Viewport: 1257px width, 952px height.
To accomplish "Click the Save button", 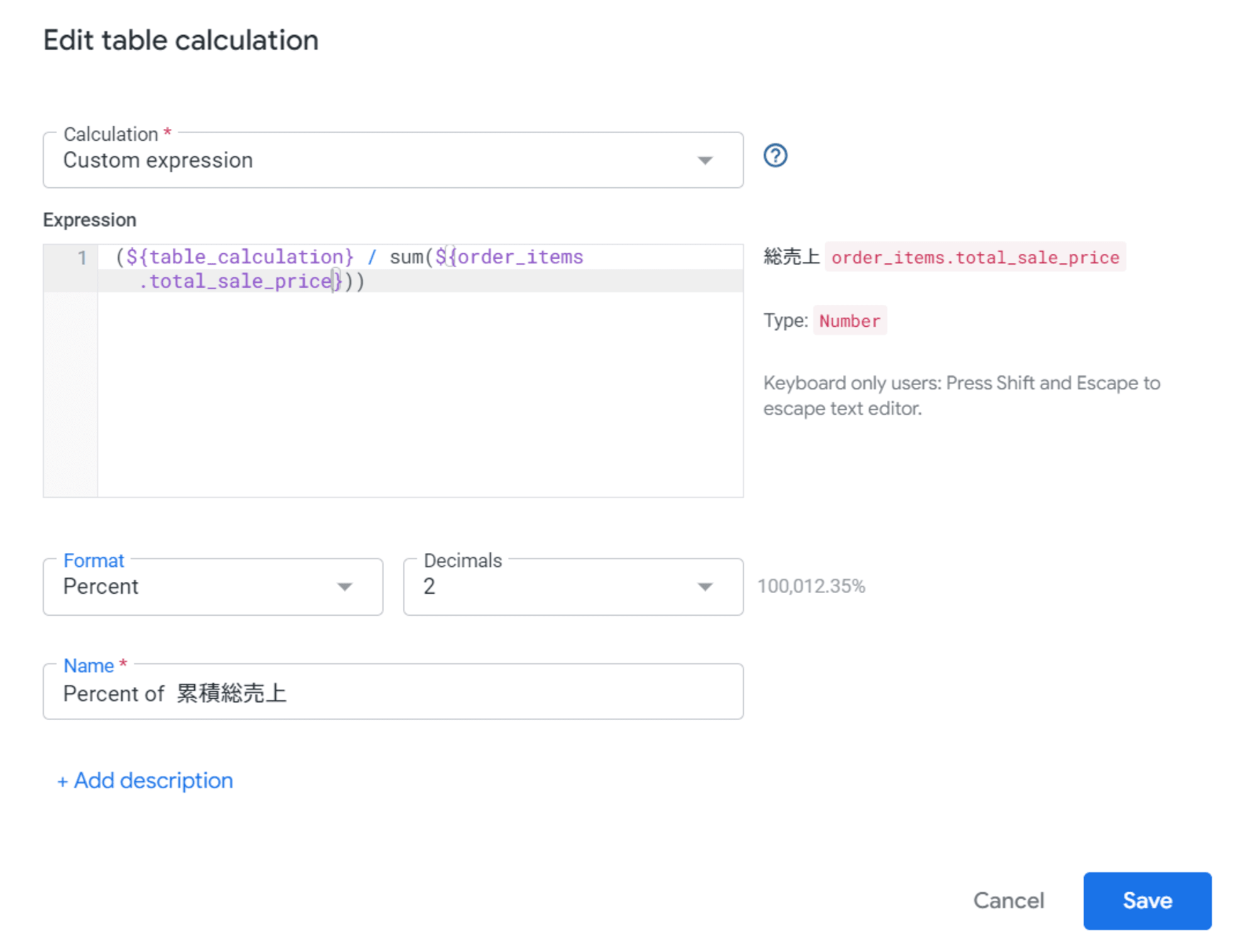I will pyautogui.click(x=1147, y=900).
